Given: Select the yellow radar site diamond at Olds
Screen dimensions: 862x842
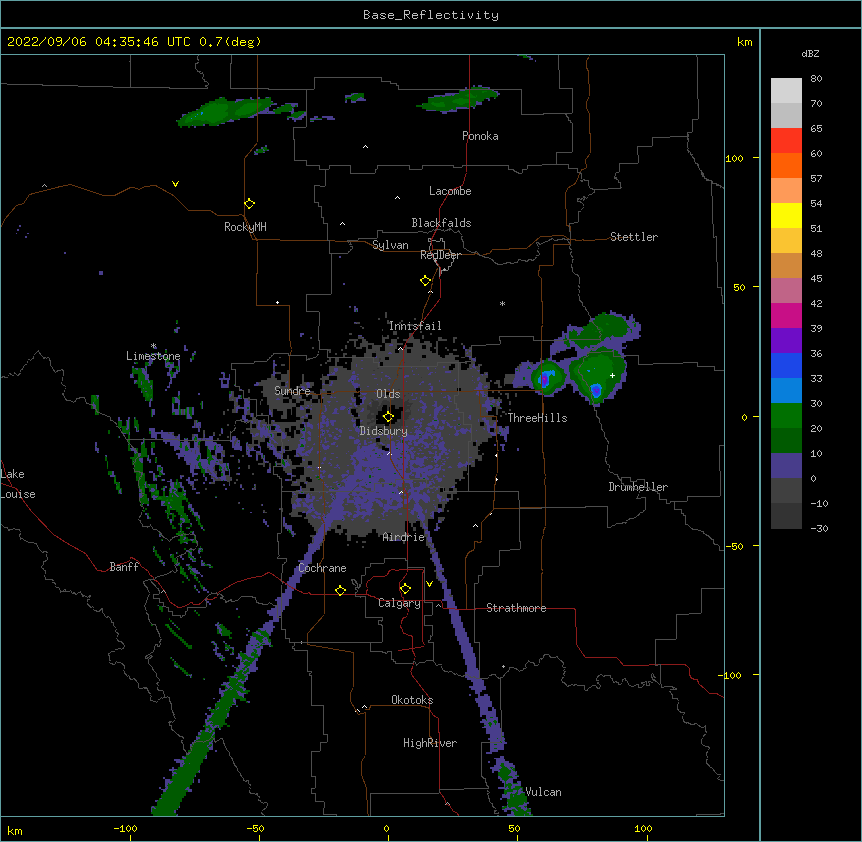Looking at the screenshot, I should (388, 417).
